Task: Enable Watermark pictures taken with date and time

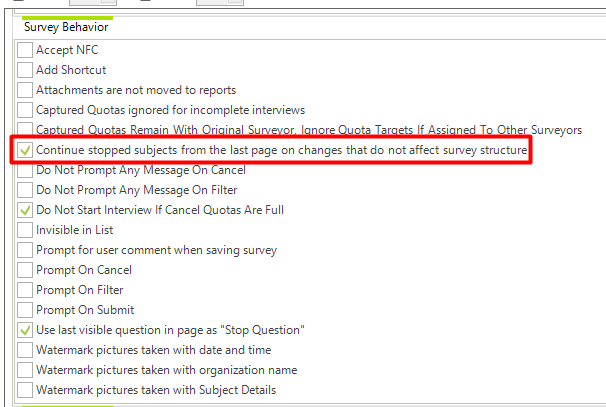Action: click(x=25, y=350)
